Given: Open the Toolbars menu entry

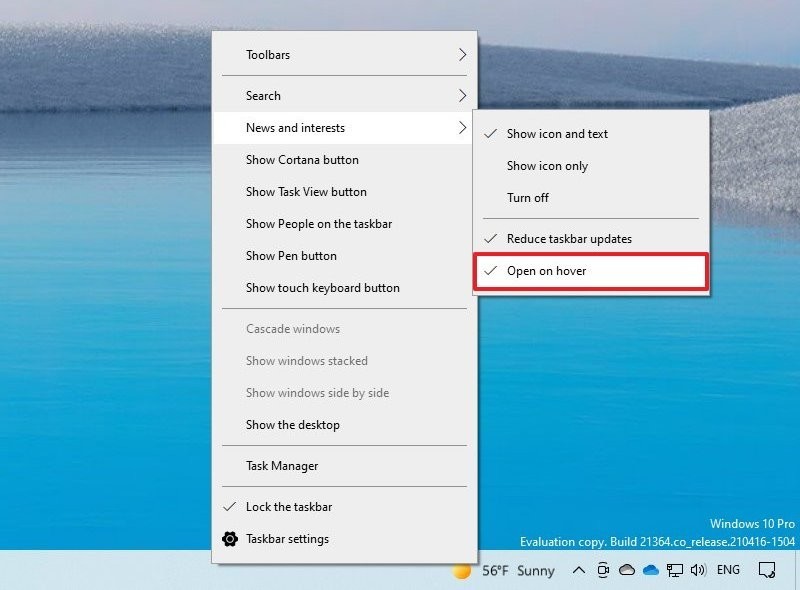Looking at the screenshot, I should tap(344, 55).
